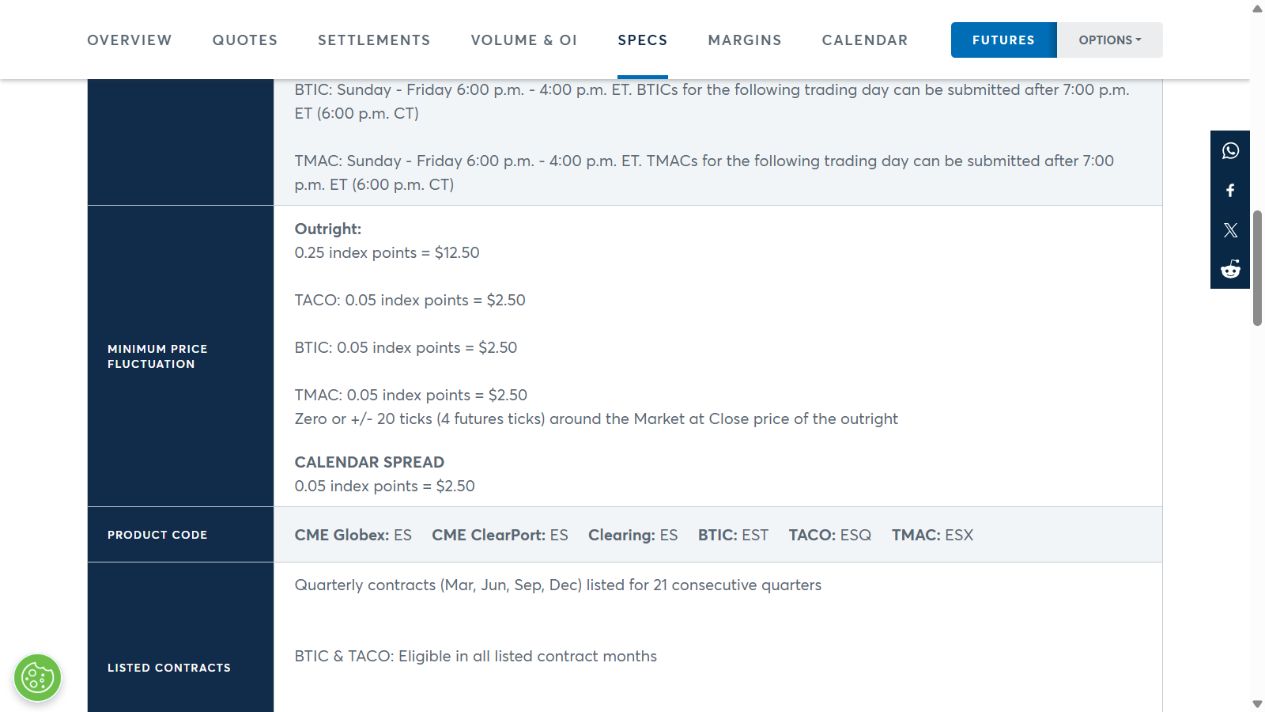Click 'CME Globex: ES' code
The image size is (1265, 712).
coord(353,535)
